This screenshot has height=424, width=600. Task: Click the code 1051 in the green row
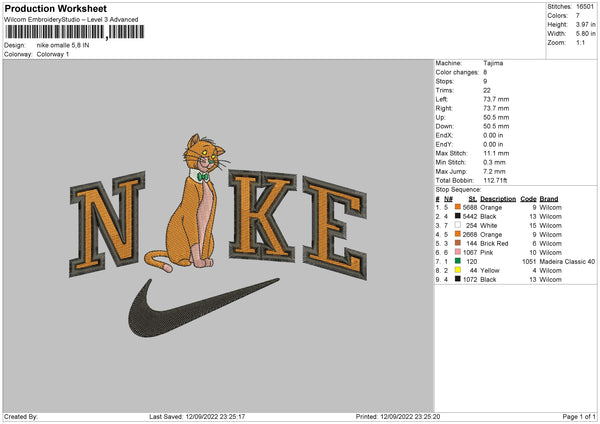[x=529, y=261]
